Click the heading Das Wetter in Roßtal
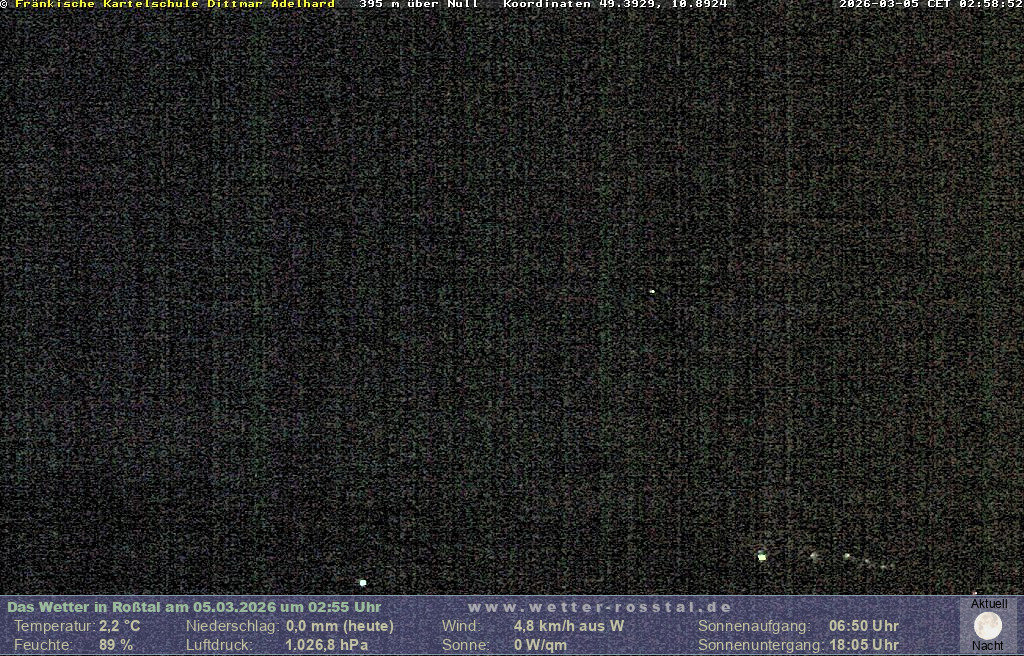This screenshot has width=1024, height=656. point(194,607)
